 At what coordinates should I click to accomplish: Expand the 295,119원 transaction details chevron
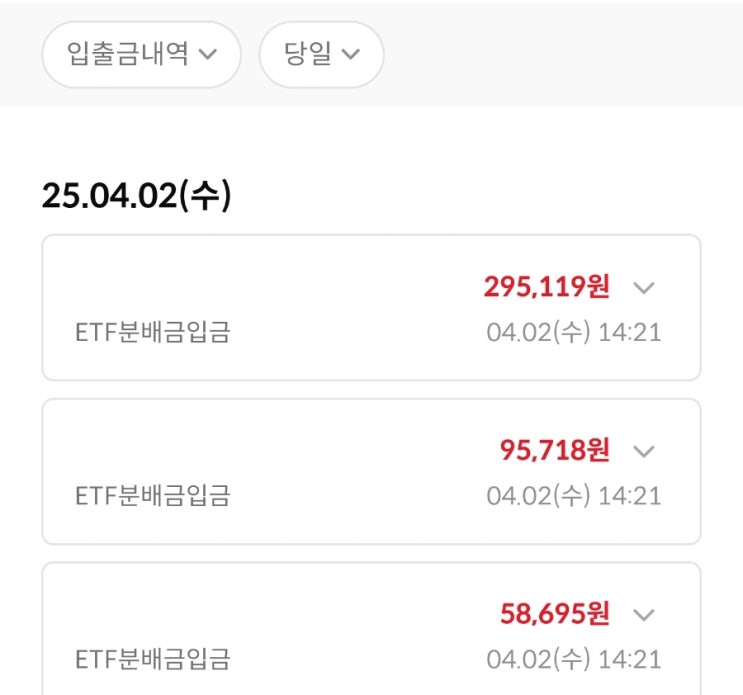click(643, 287)
